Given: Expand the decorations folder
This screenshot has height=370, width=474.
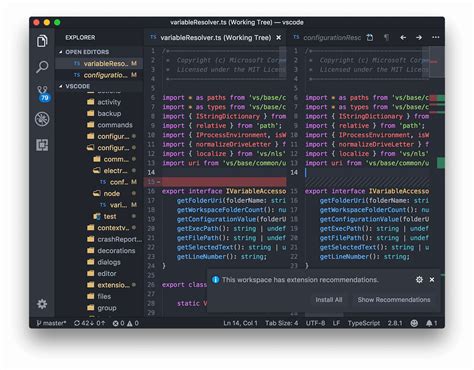Looking at the screenshot, I should tap(111, 251).
